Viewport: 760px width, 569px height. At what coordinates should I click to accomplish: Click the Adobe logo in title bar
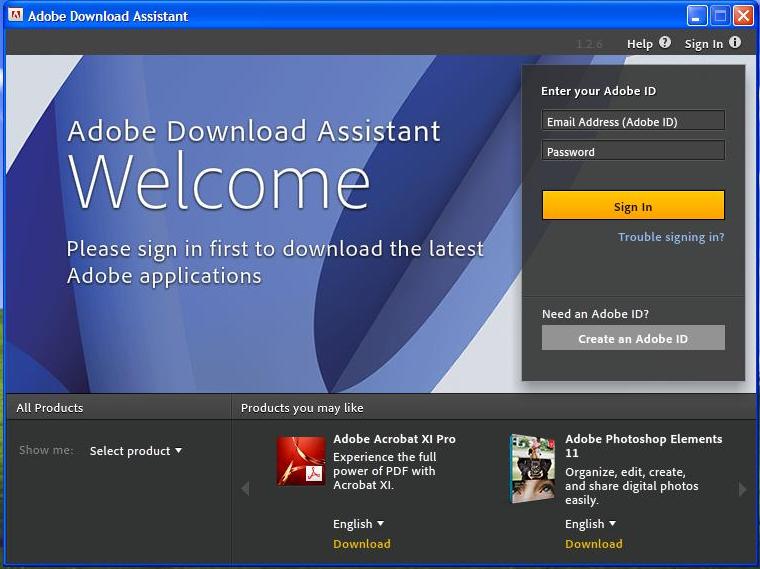pos(15,16)
